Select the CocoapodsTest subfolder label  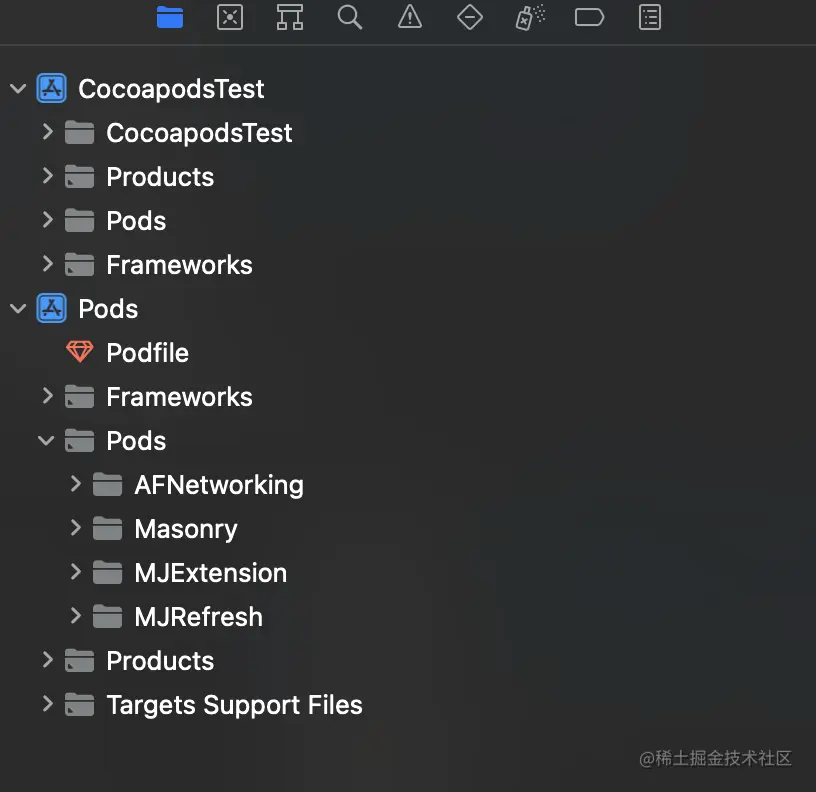tap(199, 133)
